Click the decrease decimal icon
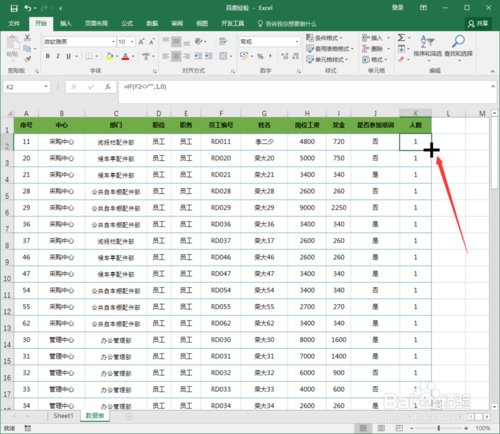 (295, 56)
